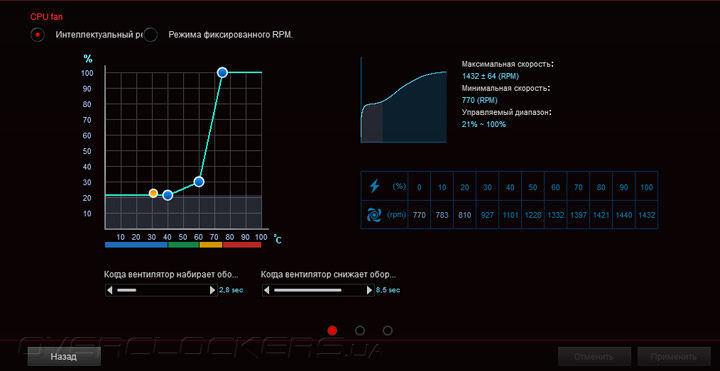Screen dimensions: 720x371
Task: Switch to the third page indicator dot
Action: point(388,331)
